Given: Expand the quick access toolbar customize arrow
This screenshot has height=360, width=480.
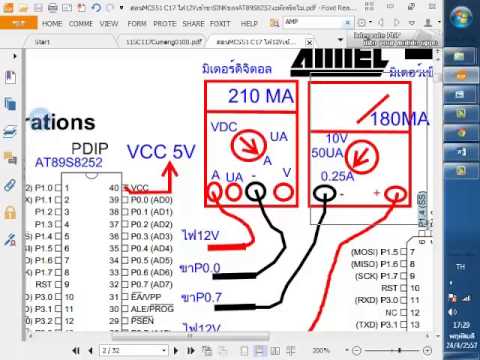Looking at the screenshot, I should 121,7.
